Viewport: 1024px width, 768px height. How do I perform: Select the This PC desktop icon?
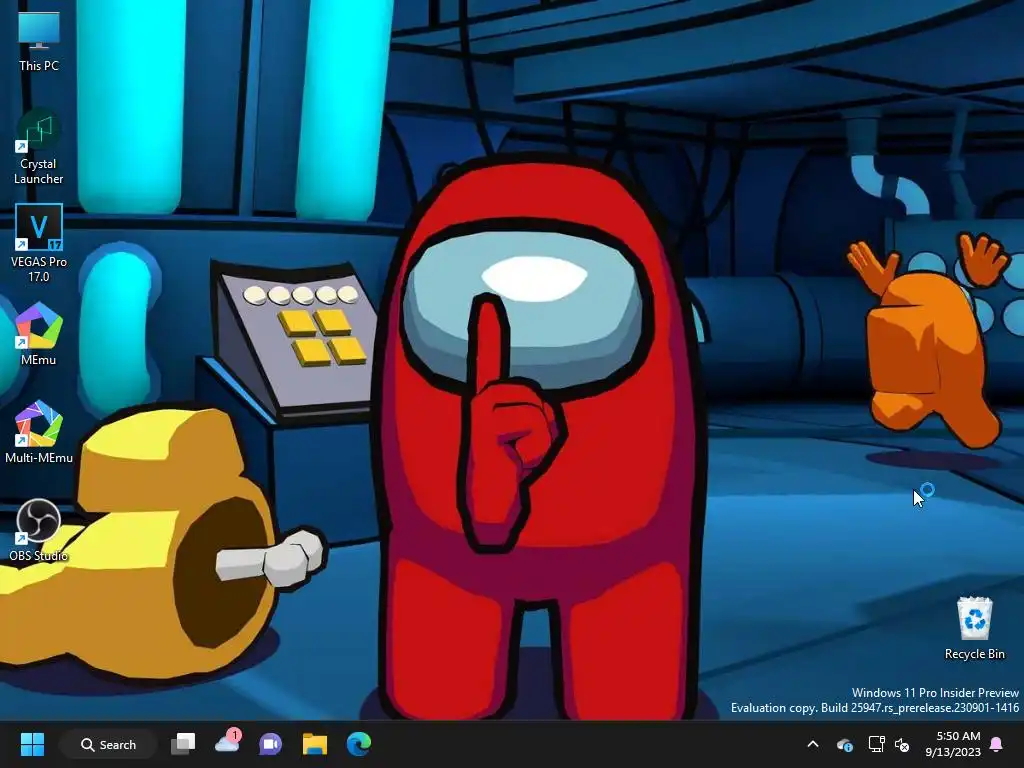pyautogui.click(x=39, y=40)
